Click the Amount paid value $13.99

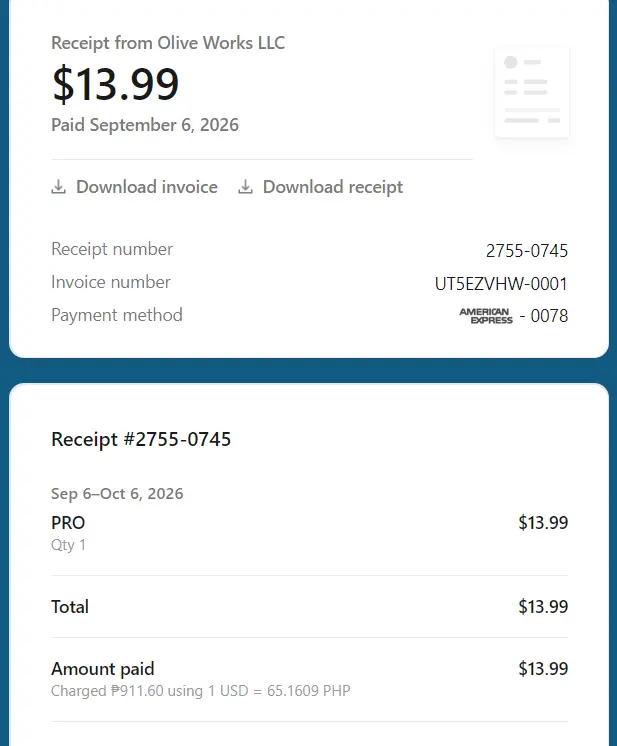(543, 668)
